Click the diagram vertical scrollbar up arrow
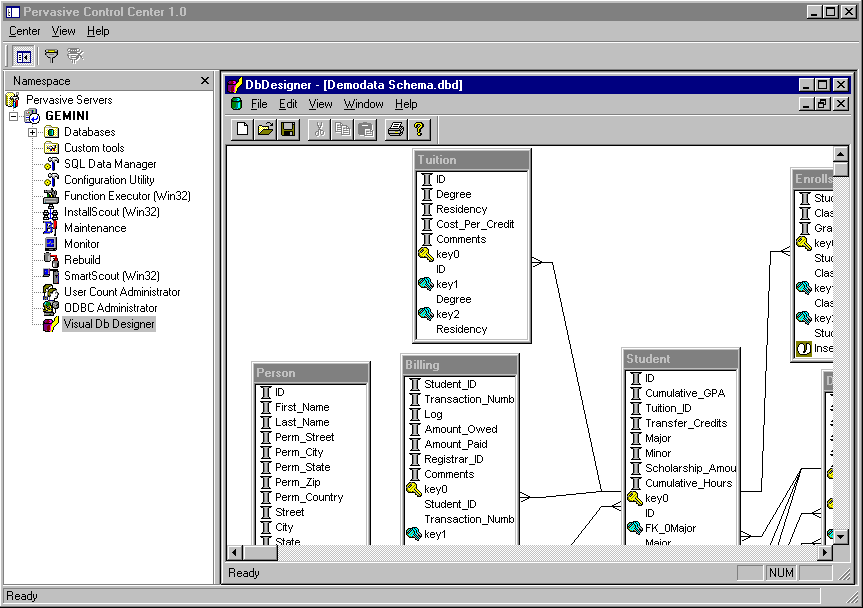 pyautogui.click(x=840, y=154)
